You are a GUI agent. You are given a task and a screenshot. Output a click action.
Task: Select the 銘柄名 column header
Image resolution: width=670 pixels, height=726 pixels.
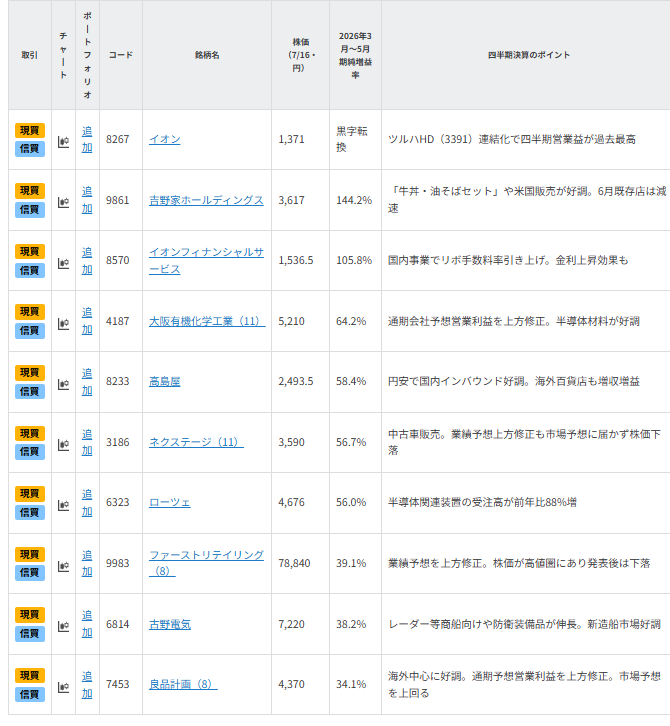207,55
